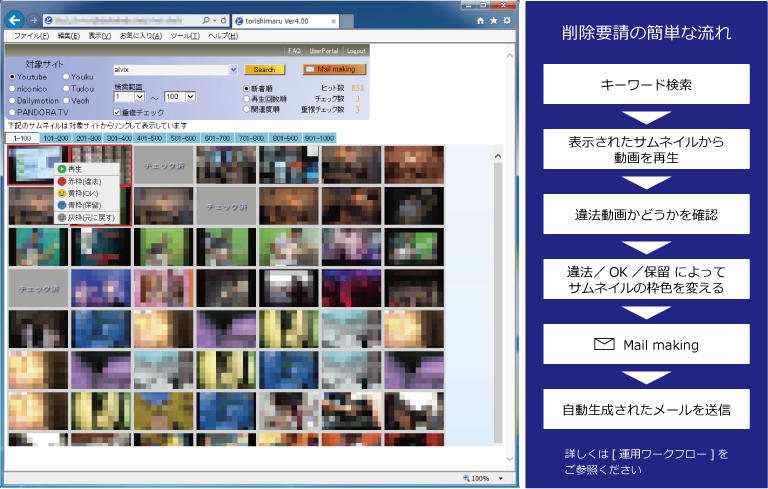
Task: Open the zoom level dropdown arrow
Action: coord(501,478)
